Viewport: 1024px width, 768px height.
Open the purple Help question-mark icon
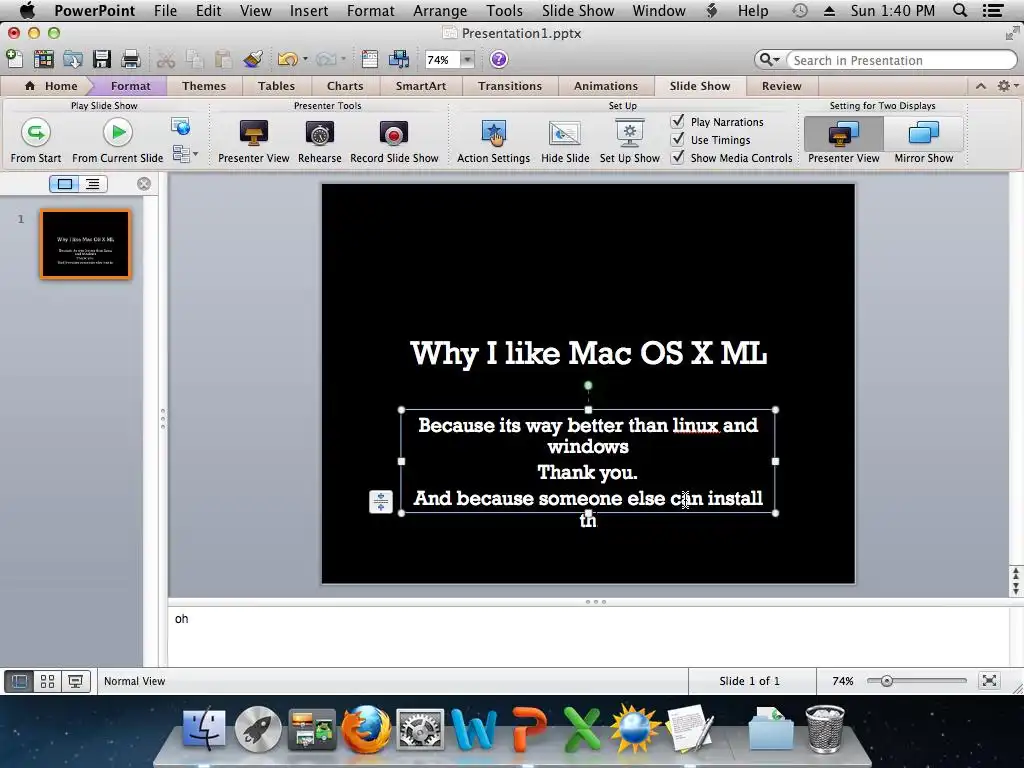click(x=498, y=59)
